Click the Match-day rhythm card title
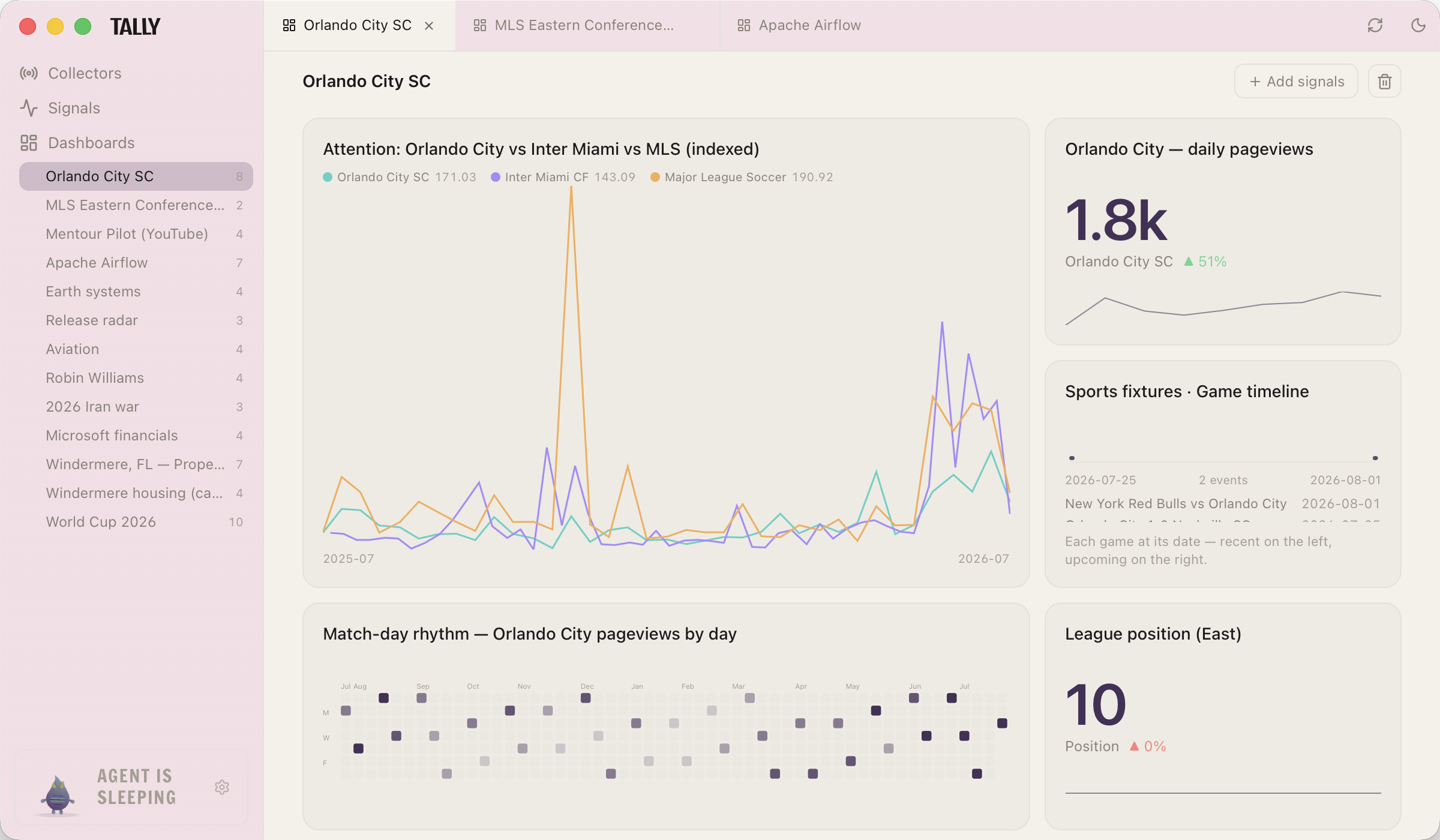The width and height of the screenshot is (1440, 840). tap(530, 634)
